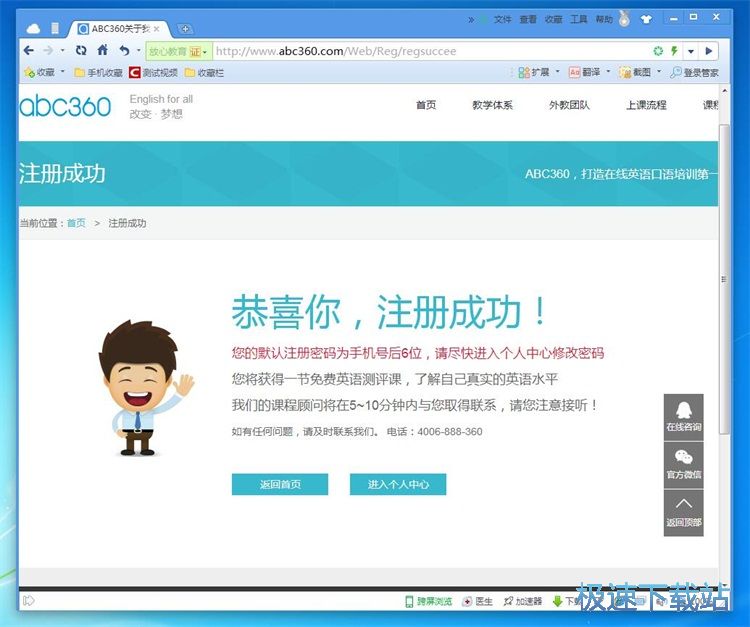
Task: Click the go arrow at address bar end
Action: coord(709,51)
